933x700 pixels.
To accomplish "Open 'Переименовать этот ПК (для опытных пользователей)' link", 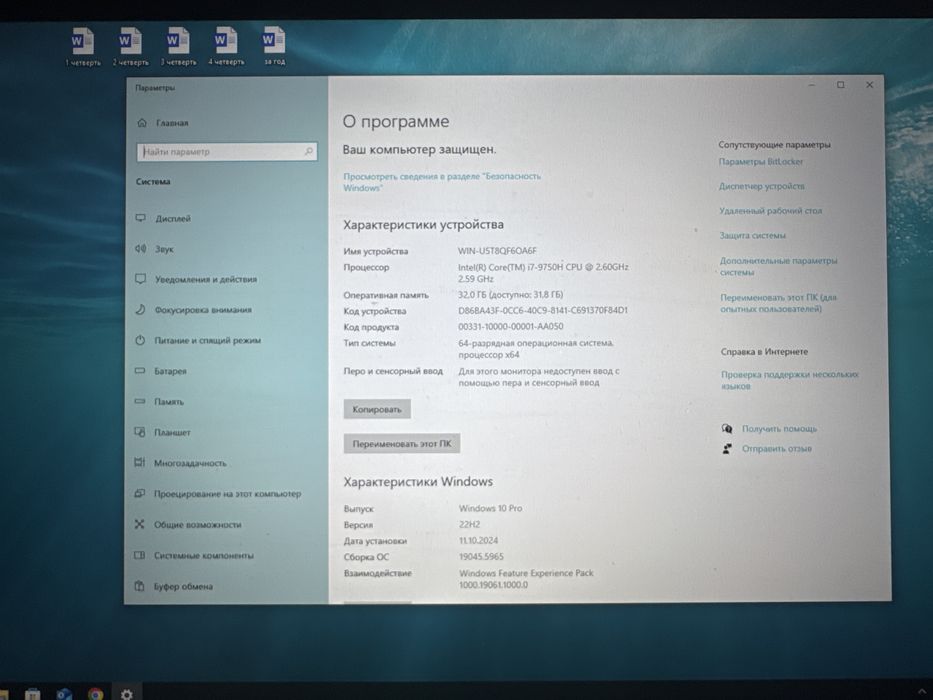I will click(778, 303).
